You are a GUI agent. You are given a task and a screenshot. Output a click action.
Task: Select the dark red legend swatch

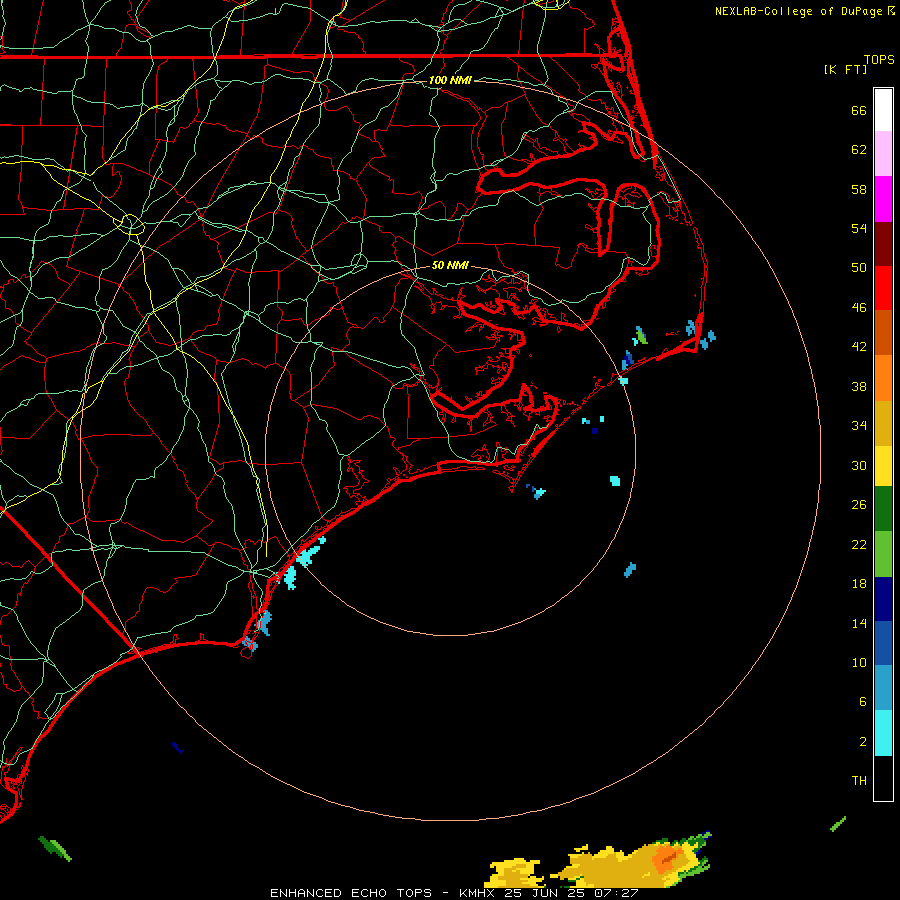click(883, 244)
